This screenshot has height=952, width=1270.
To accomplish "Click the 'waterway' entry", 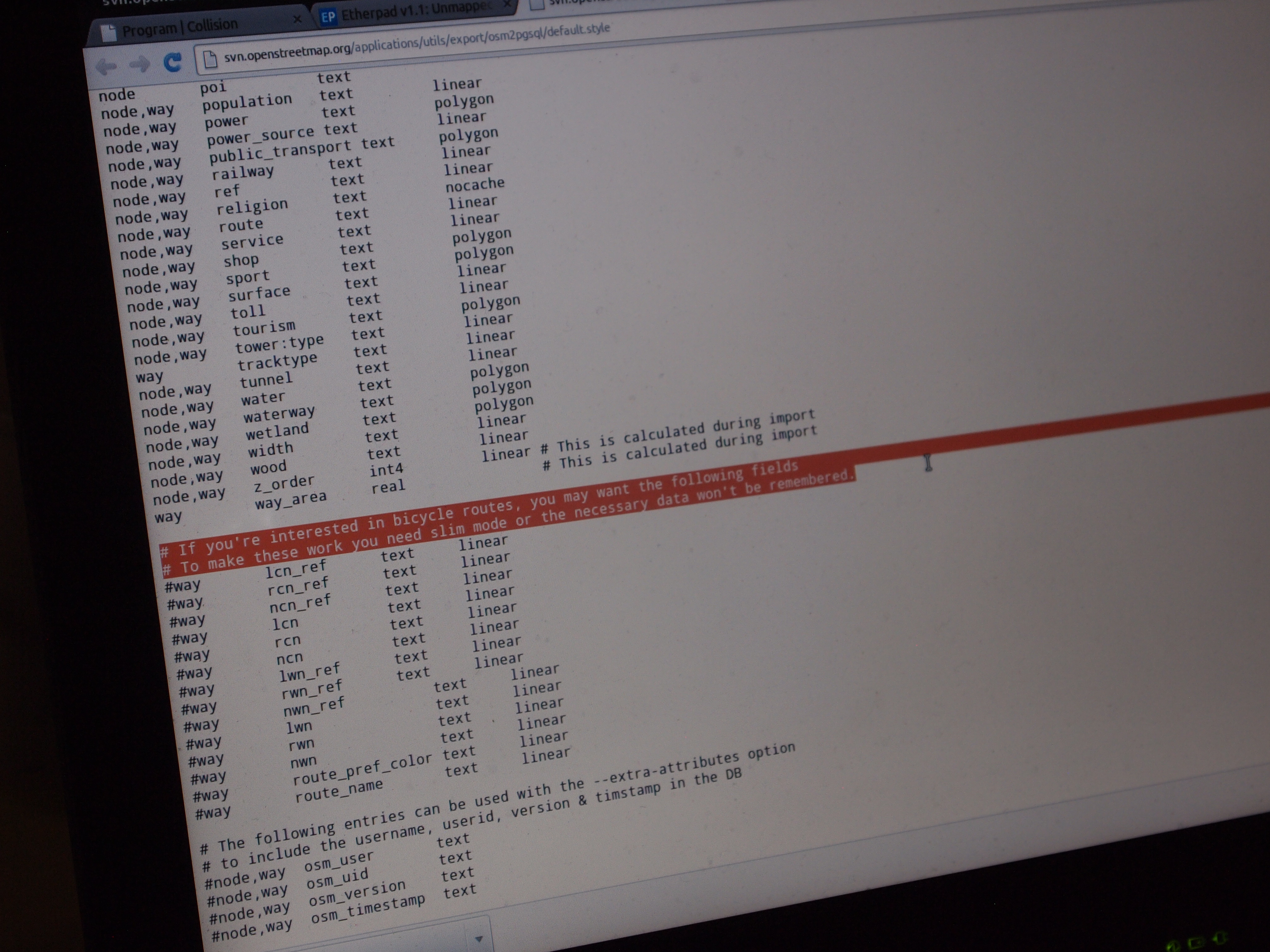I will point(279,414).
